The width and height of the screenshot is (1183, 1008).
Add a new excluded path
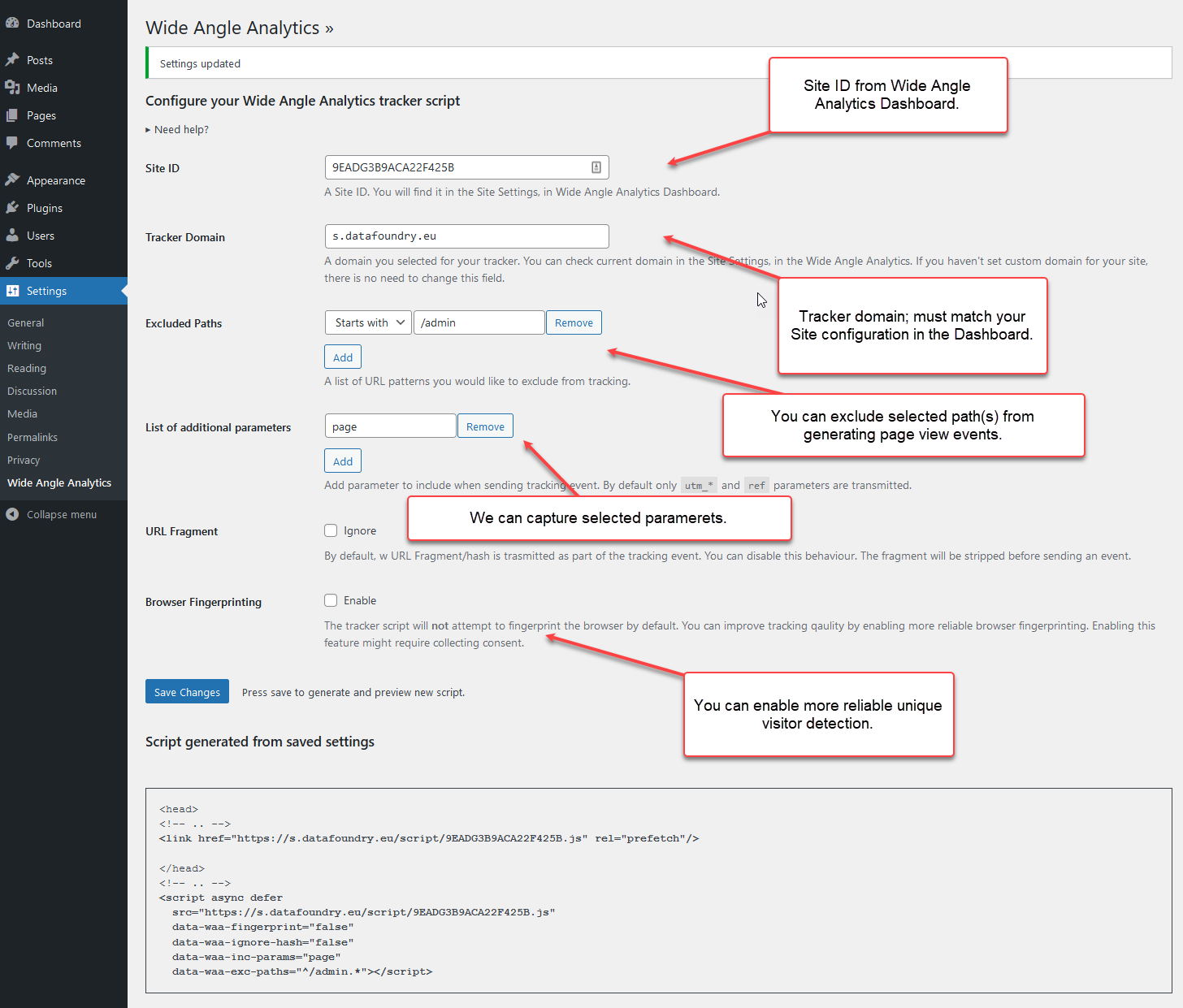343,357
